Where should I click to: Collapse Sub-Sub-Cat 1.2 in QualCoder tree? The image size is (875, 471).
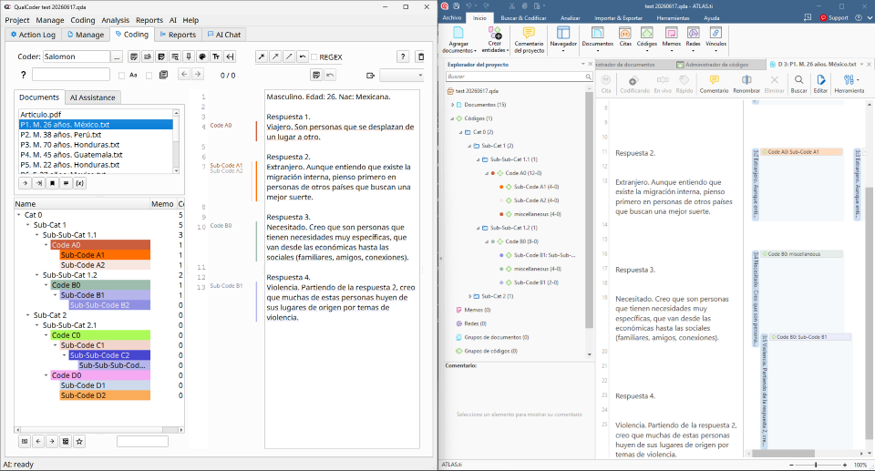point(37,275)
